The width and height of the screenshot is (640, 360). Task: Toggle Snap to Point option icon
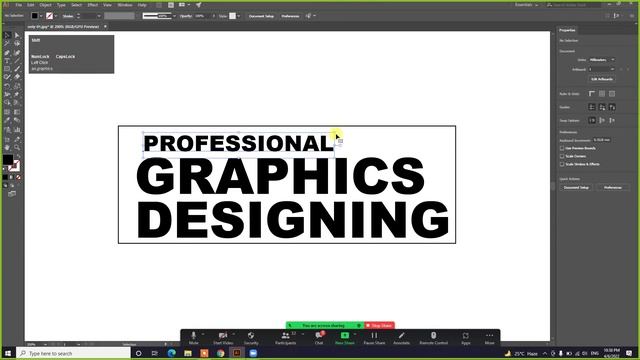click(x=592, y=120)
